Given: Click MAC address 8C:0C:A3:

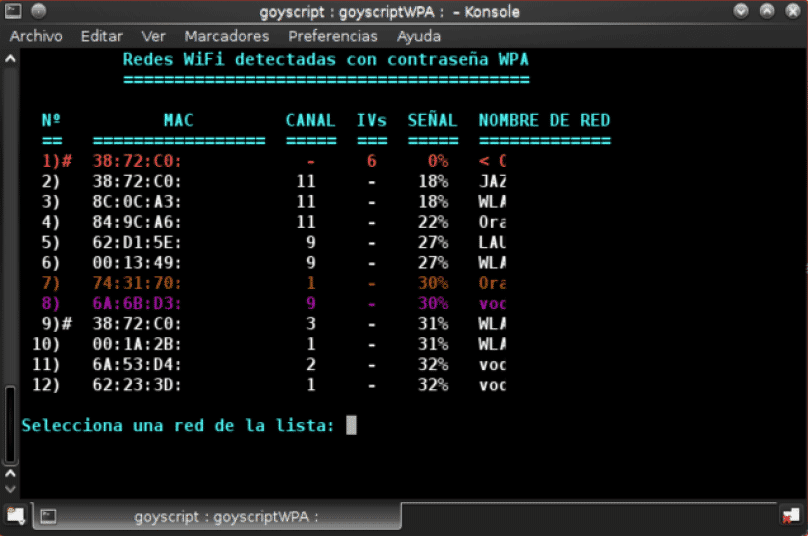Looking at the screenshot, I should coord(137,202).
